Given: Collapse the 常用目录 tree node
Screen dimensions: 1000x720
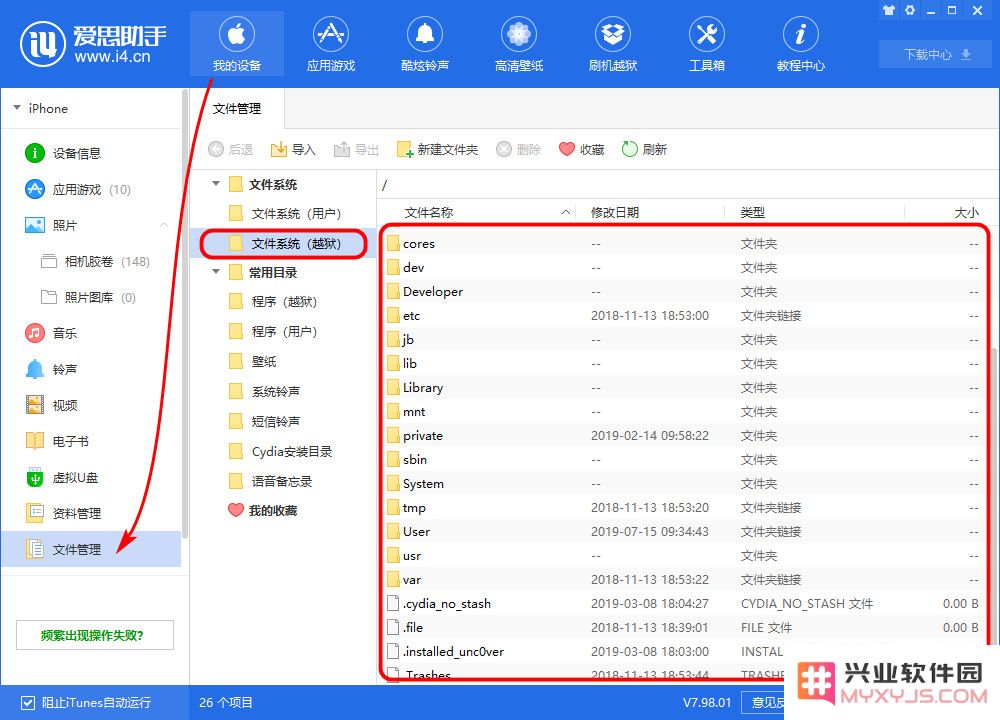Looking at the screenshot, I should 216,272.
